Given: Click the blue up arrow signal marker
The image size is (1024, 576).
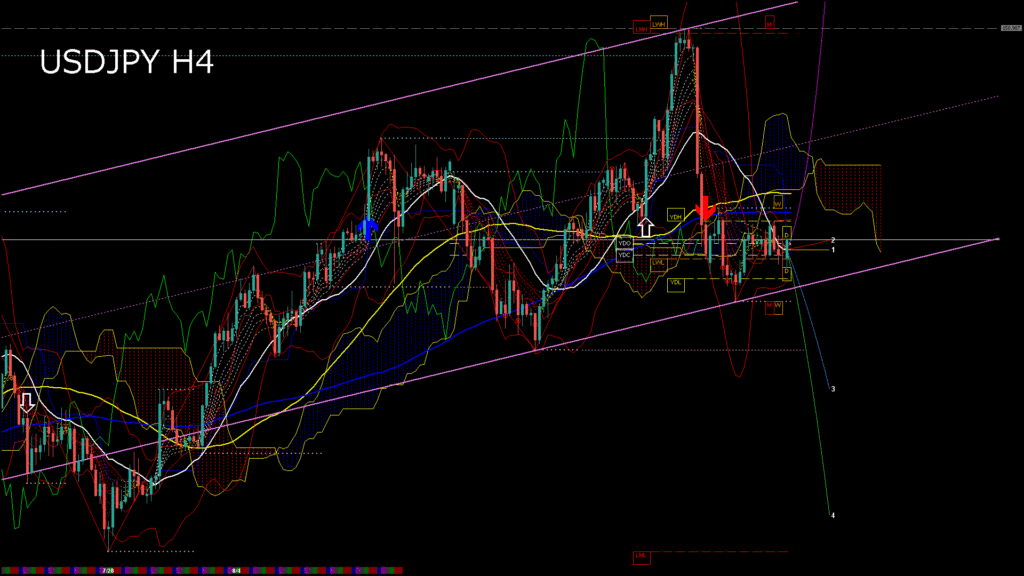Looking at the screenshot, I should pos(367,228).
